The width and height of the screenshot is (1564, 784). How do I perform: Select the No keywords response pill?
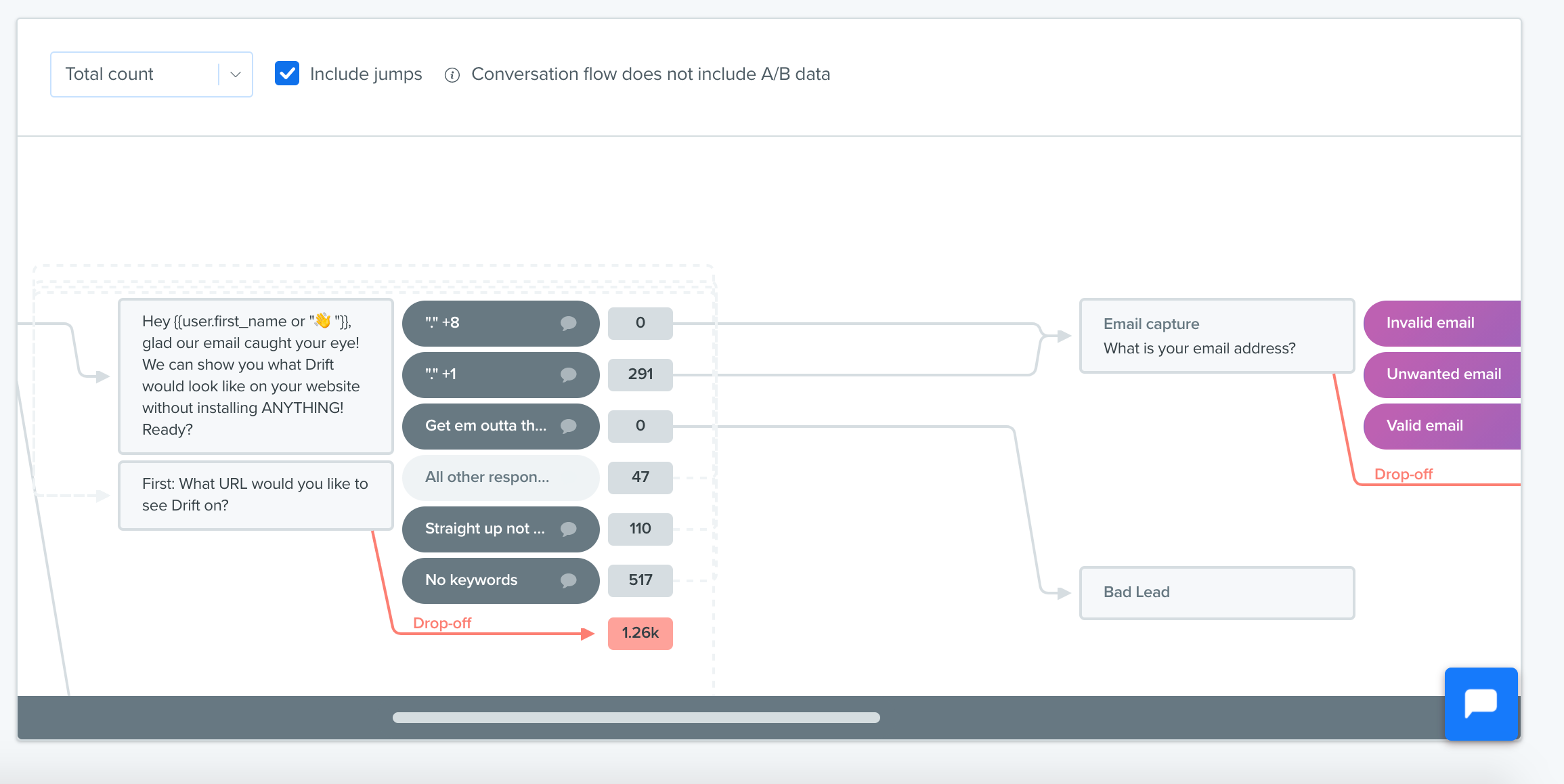coord(500,581)
